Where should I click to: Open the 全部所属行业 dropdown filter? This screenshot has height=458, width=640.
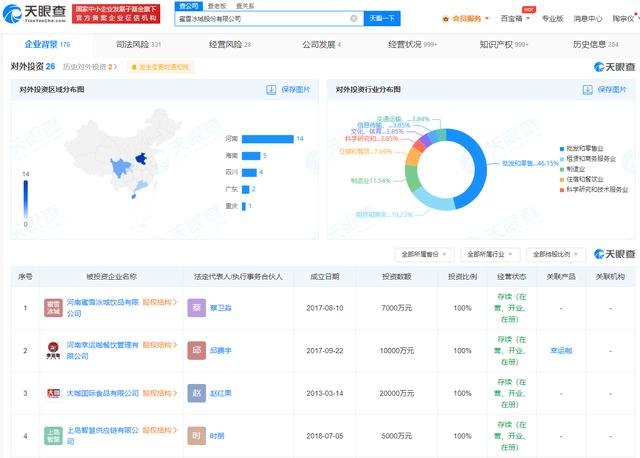pyautogui.click(x=489, y=254)
